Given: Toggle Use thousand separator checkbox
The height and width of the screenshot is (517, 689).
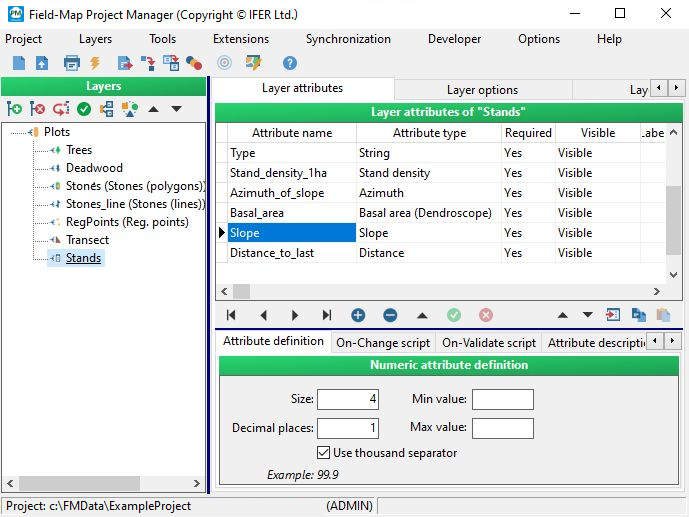Looking at the screenshot, I should click(x=323, y=453).
